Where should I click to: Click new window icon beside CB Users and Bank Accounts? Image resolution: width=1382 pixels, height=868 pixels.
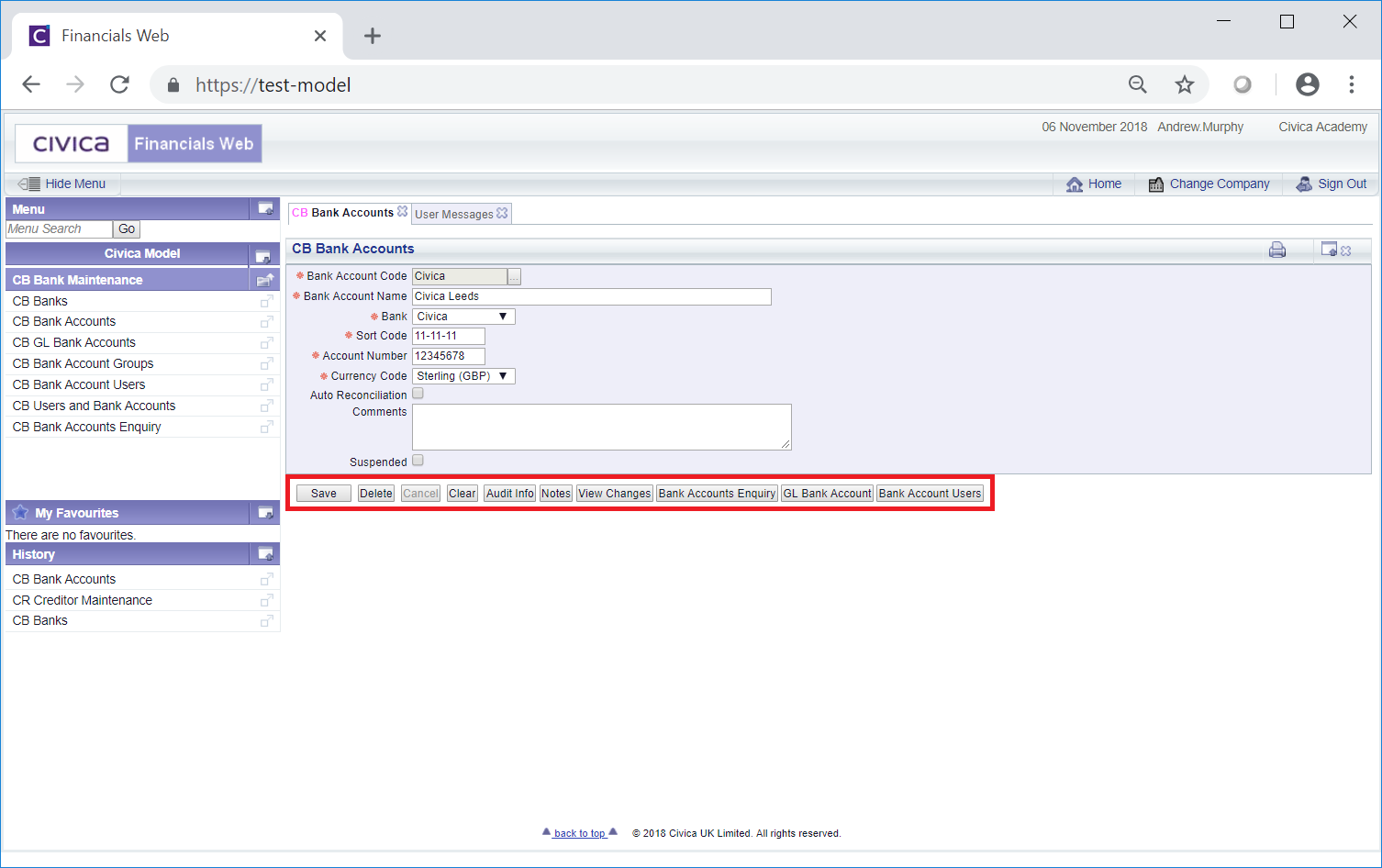coord(266,406)
